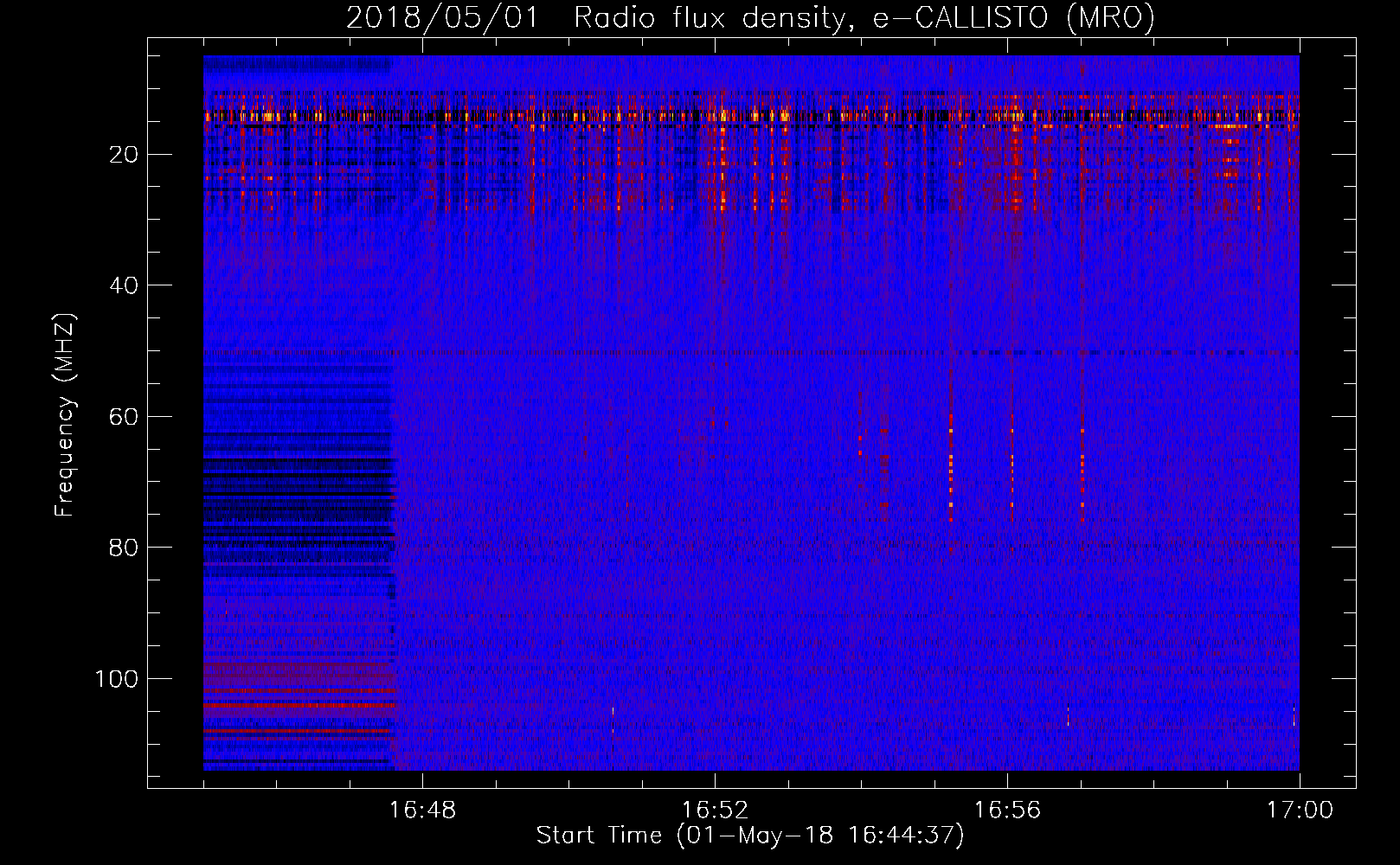Image resolution: width=1400 pixels, height=865 pixels.
Task: Click the time tick label "16:56"
Action: pyautogui.click(x=1007, y=811)
